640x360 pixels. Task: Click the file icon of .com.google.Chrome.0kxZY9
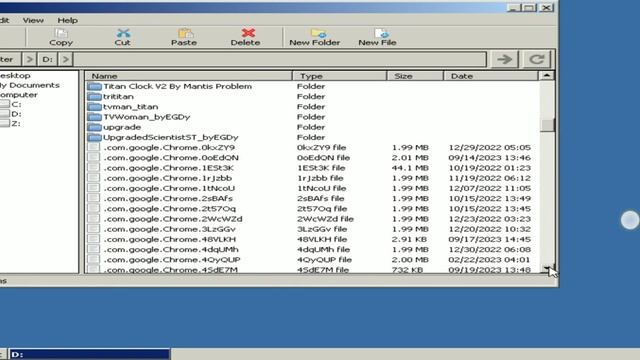93,147
